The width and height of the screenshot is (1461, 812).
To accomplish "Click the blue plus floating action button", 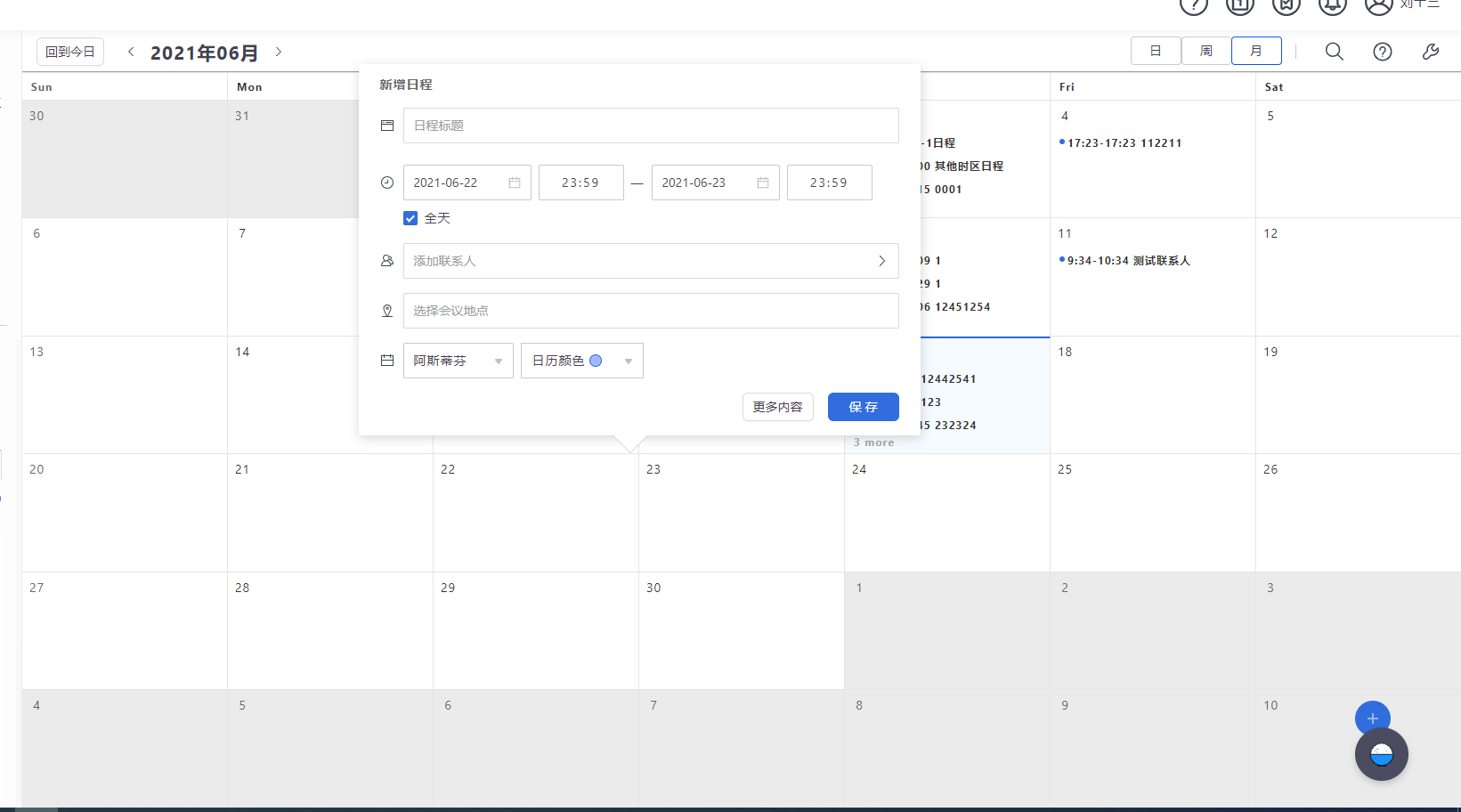I will pyautogui.click(x=1372, y=718).
